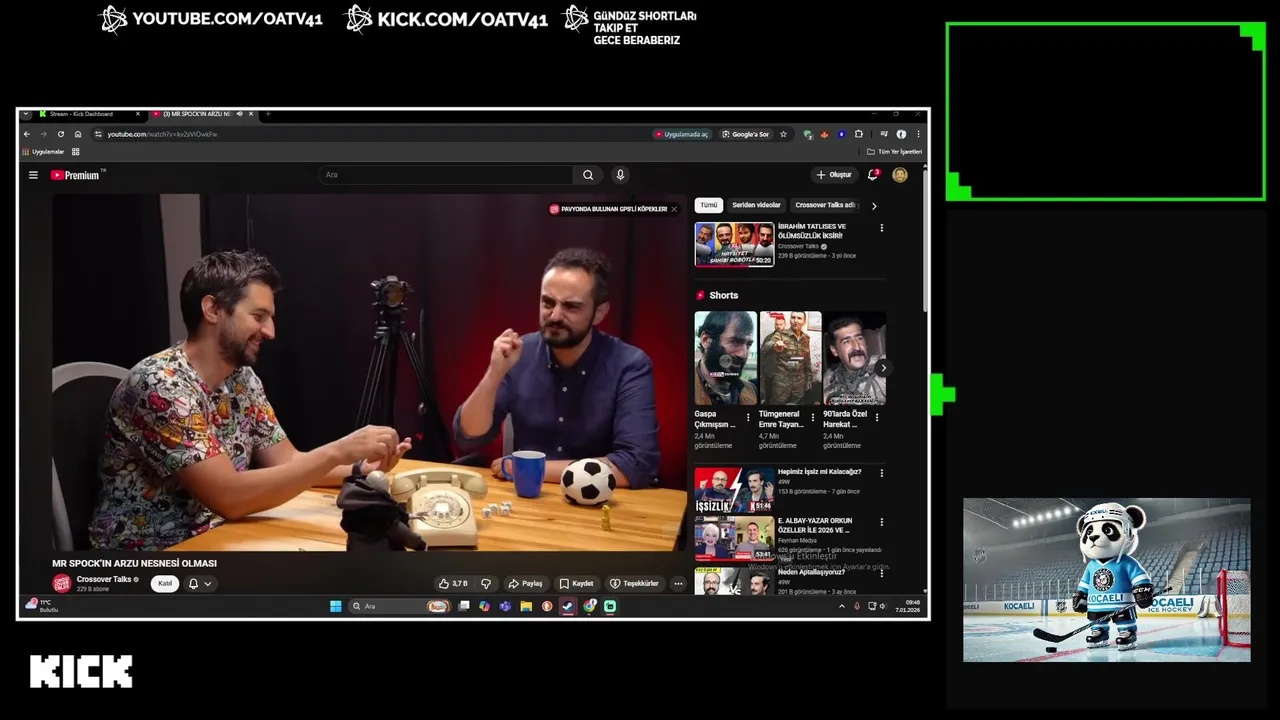Go back with Chrome back arrow

pos(27,134)
